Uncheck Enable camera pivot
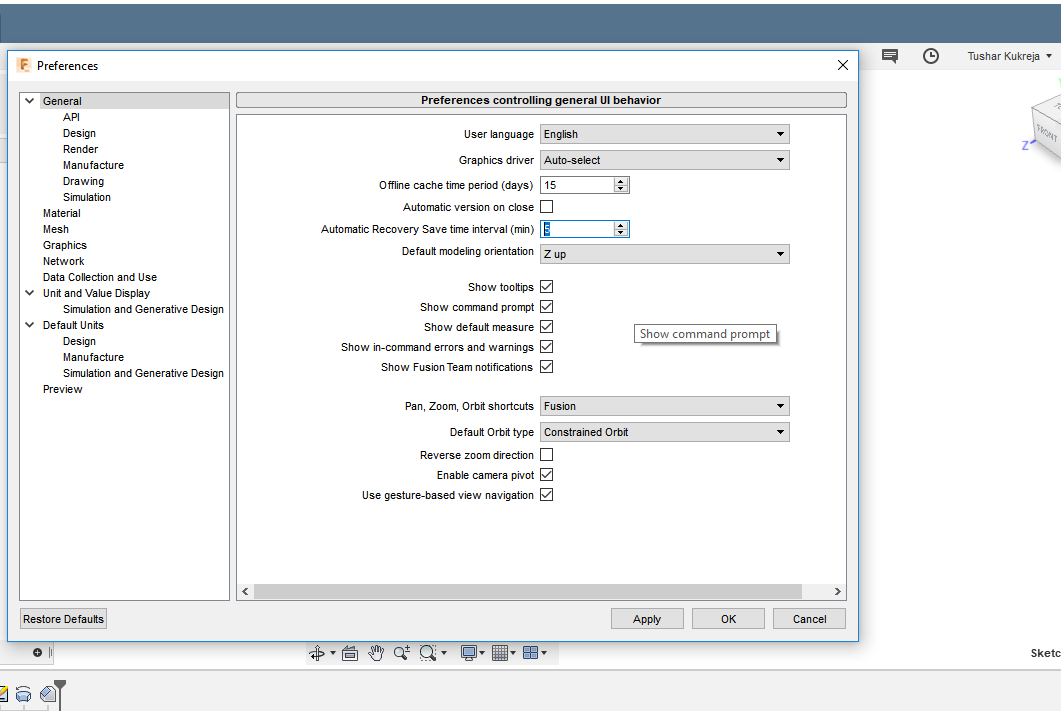This screenshot has height=711, width=1061. 547,475
